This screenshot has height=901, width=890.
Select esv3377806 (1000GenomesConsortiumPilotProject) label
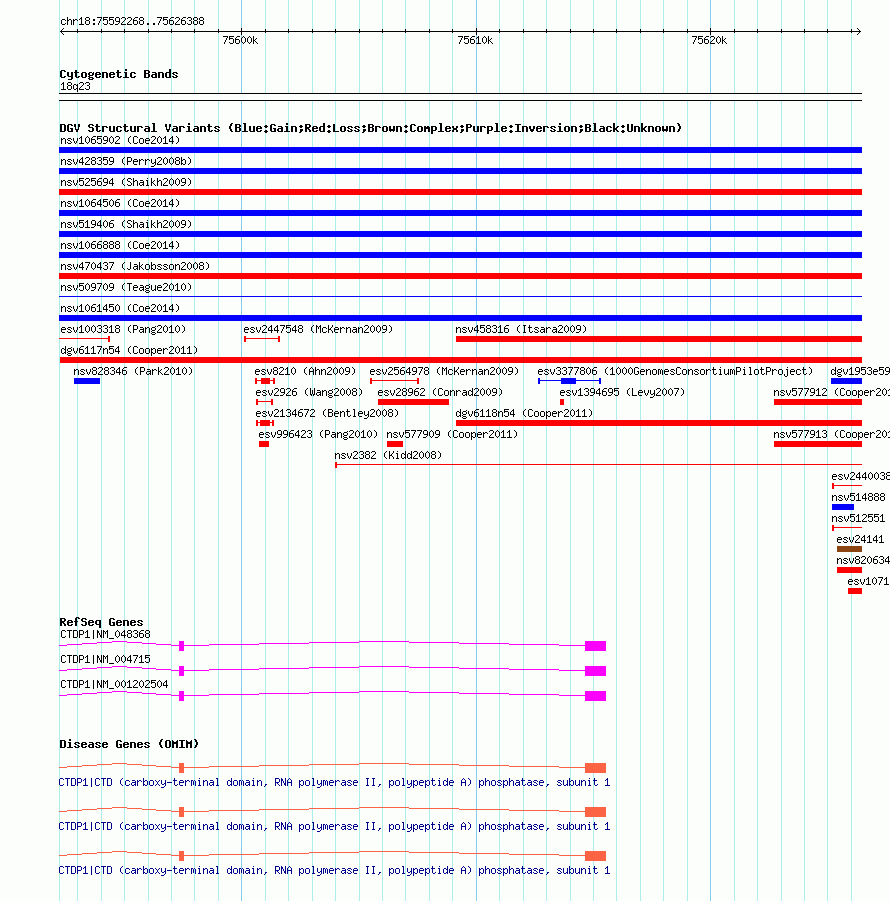[x=675, y=371]
